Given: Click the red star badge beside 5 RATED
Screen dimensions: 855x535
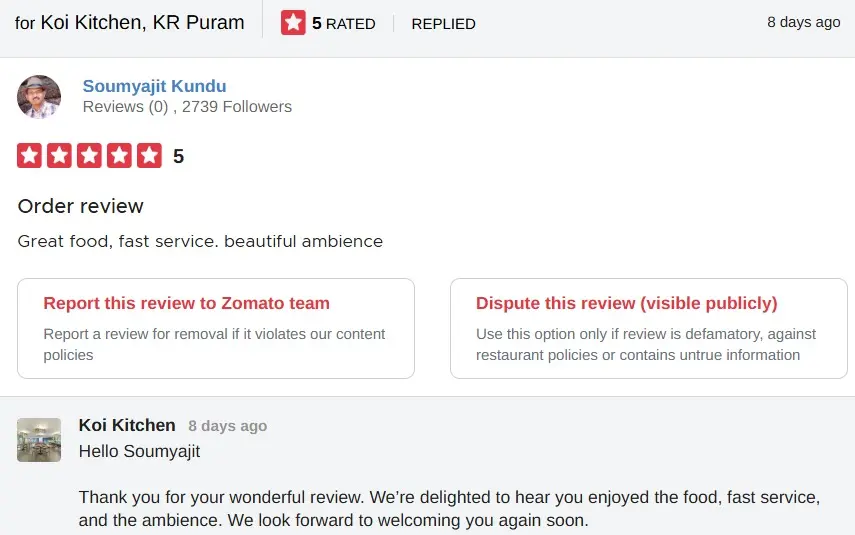Looking at the screenshot, I should click(293, 23).
